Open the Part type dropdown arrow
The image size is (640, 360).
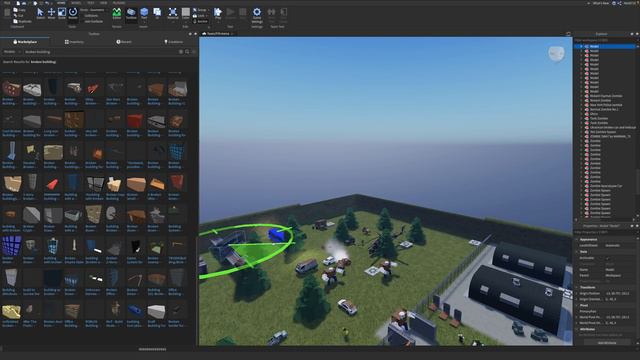[x=144, y=22]
